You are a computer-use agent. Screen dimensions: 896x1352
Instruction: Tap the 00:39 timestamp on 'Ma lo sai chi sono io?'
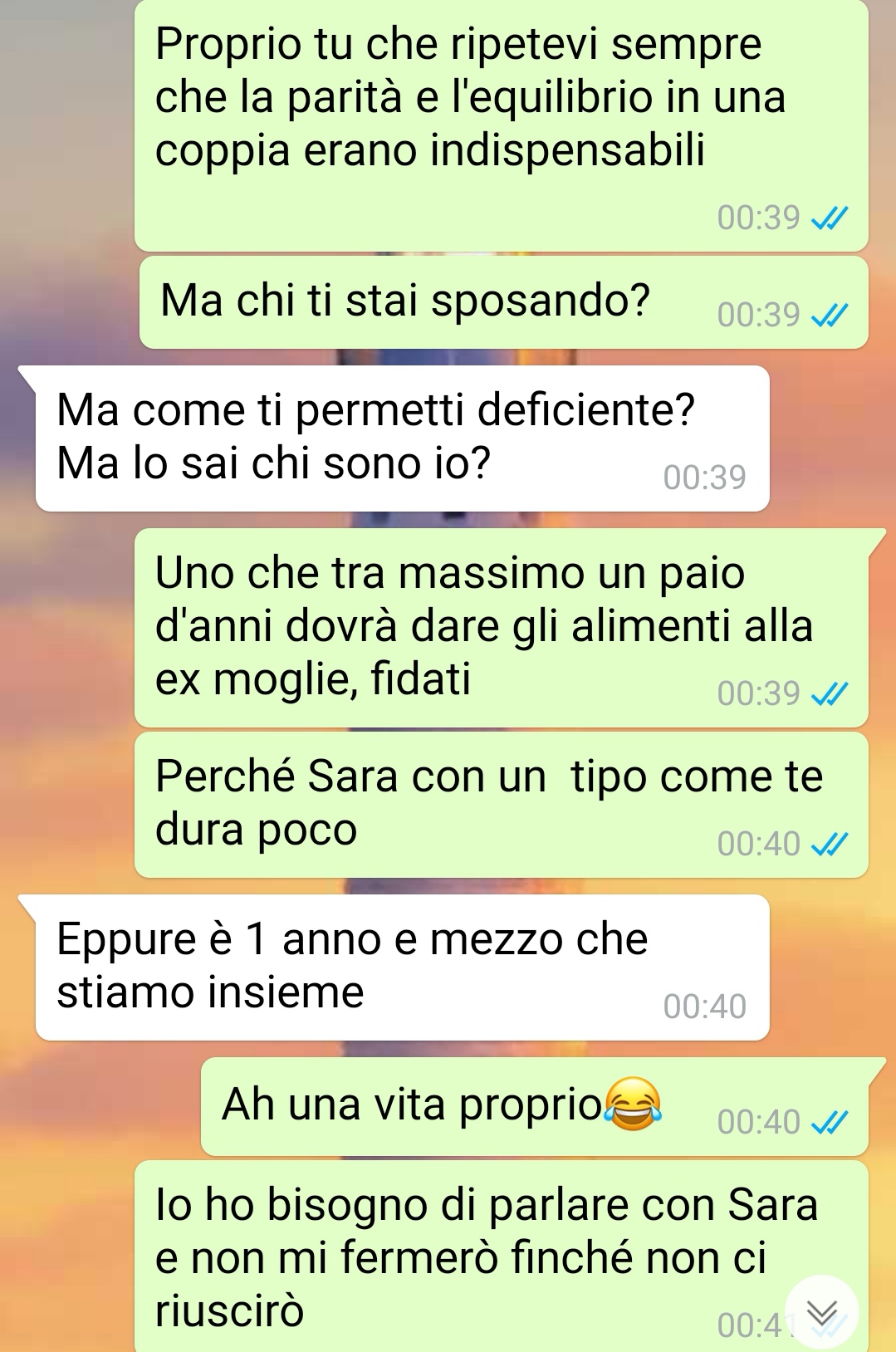coord(705,478)
